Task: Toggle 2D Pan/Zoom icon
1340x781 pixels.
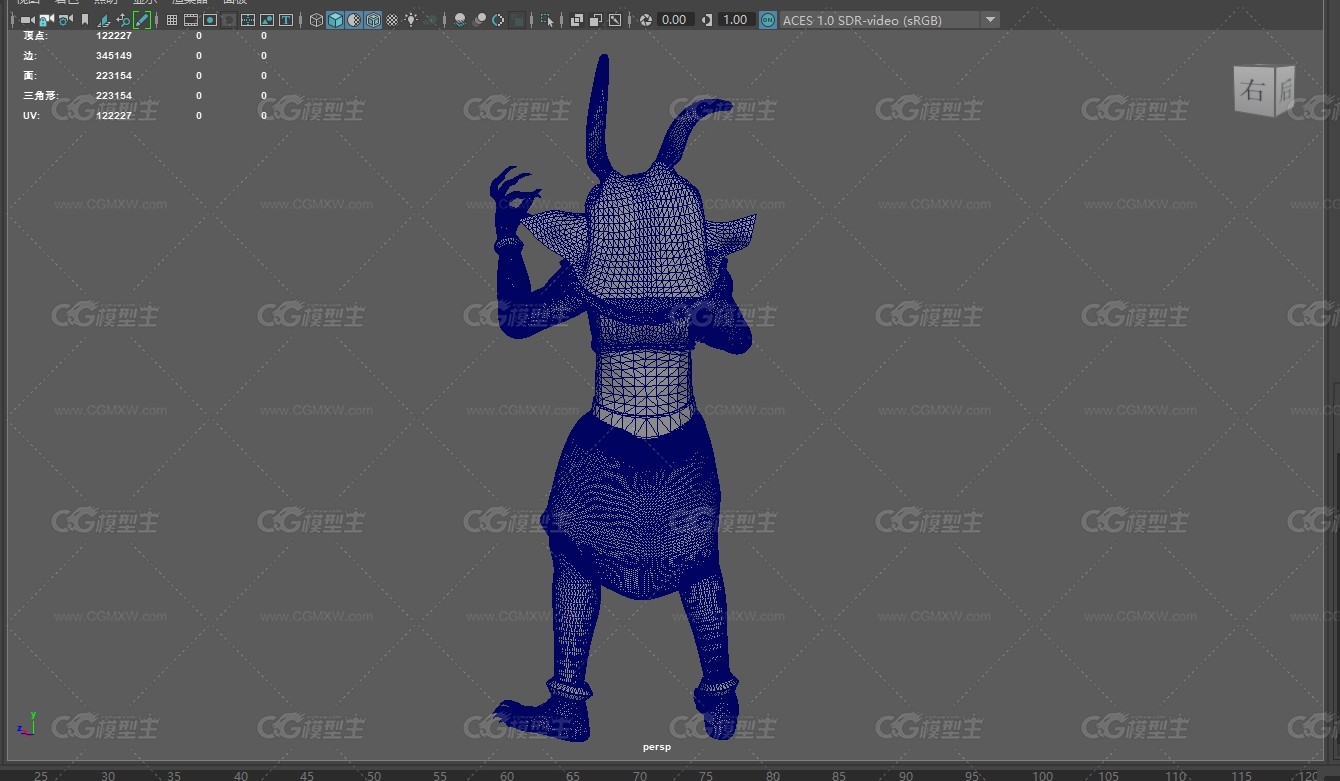Action: (123, 20)
